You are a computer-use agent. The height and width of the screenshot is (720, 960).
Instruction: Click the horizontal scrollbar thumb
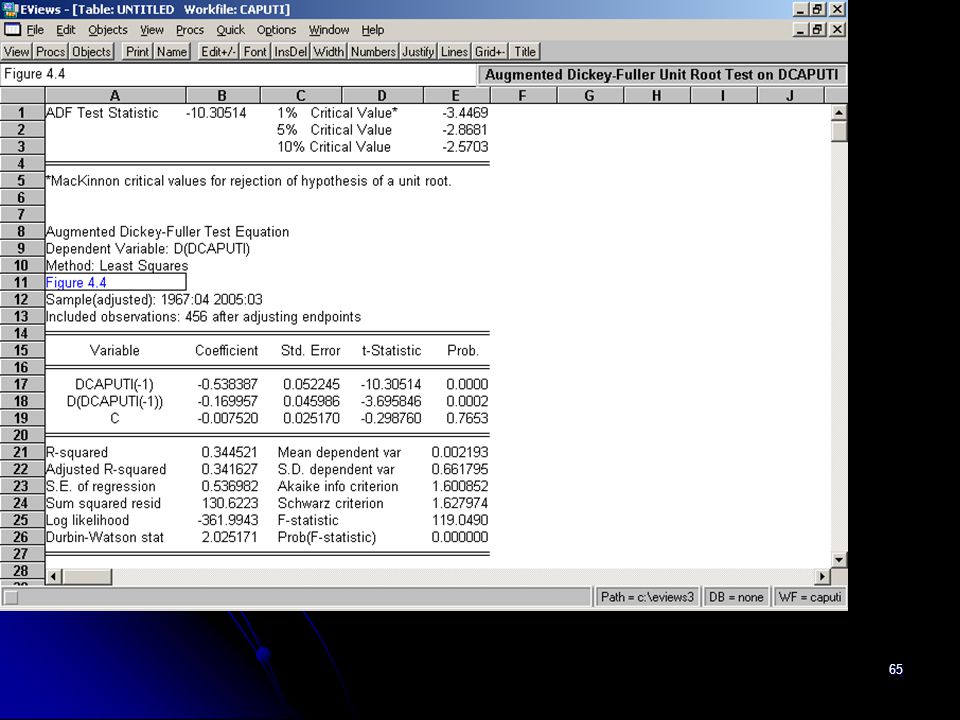87,577
